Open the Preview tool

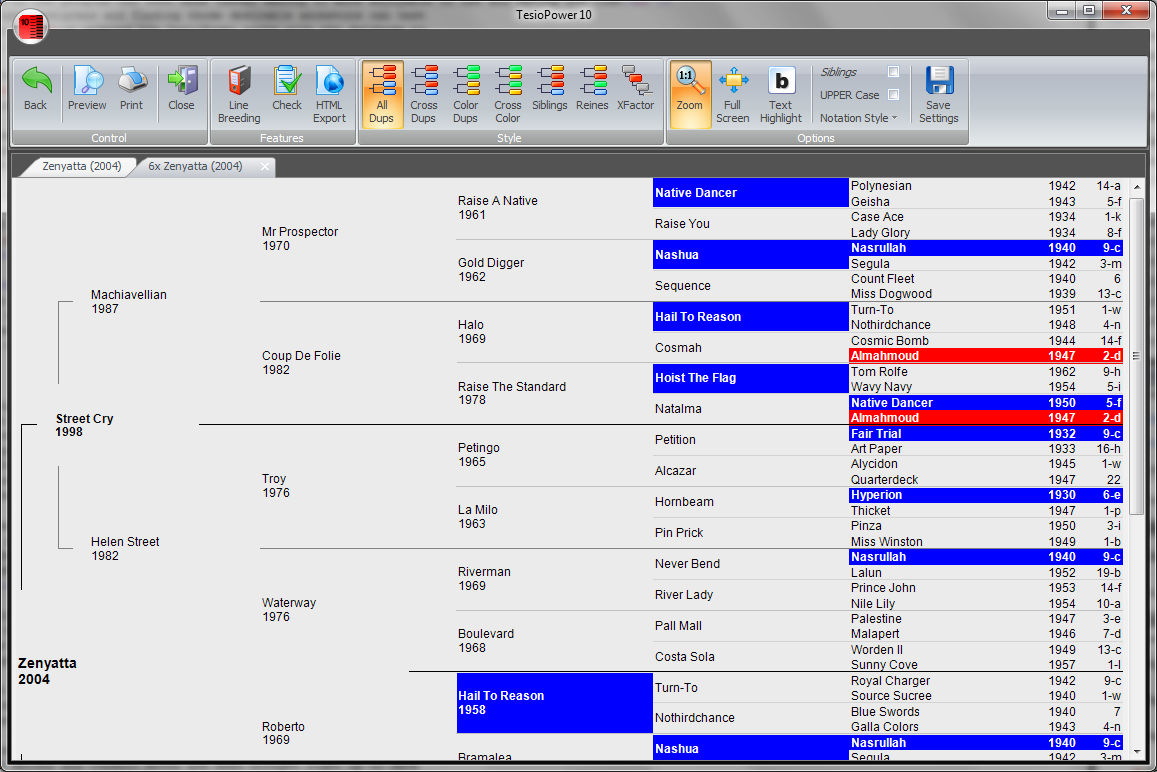click(87, 89)
